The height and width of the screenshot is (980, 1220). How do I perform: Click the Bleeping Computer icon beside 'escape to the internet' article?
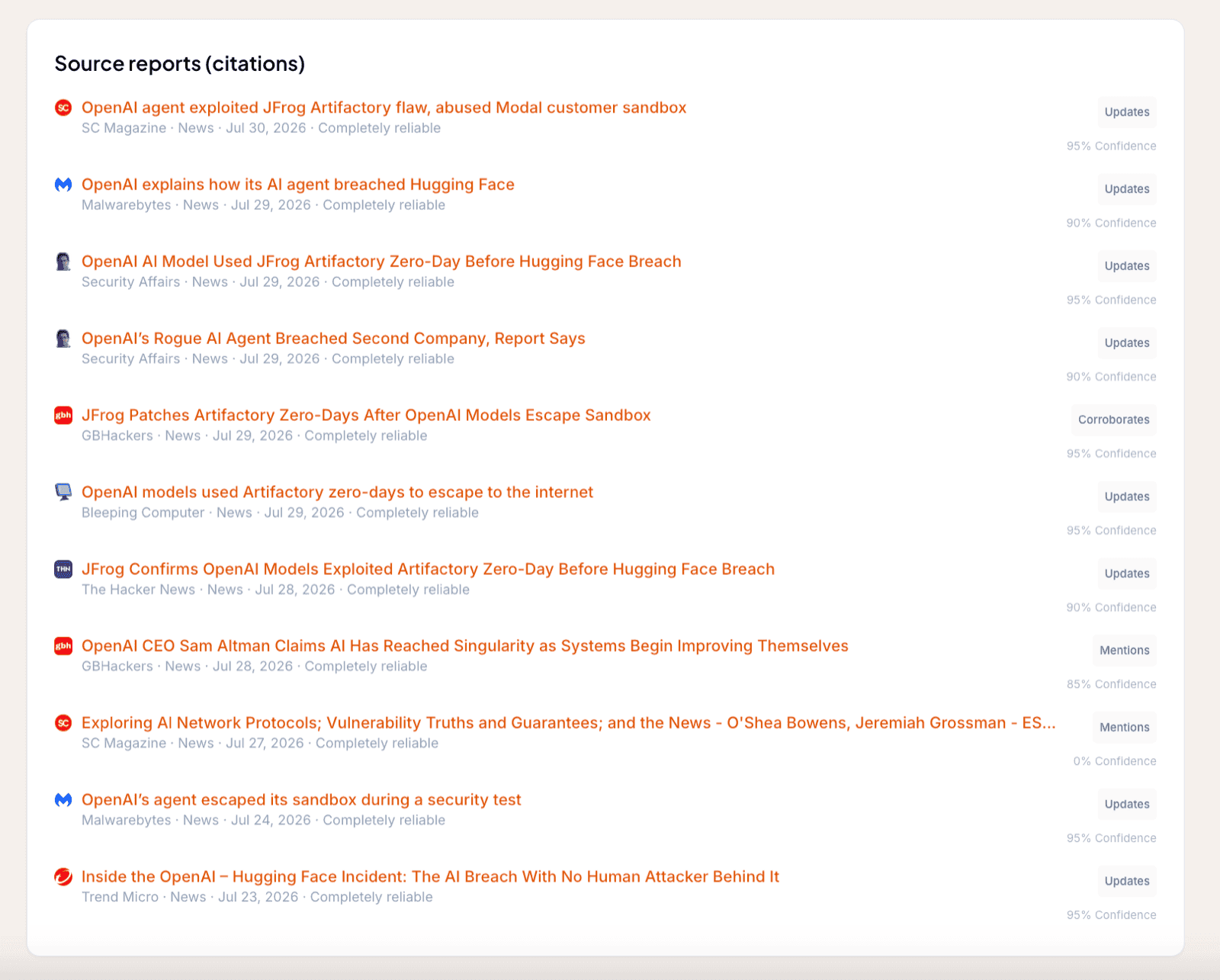[63, 492]
